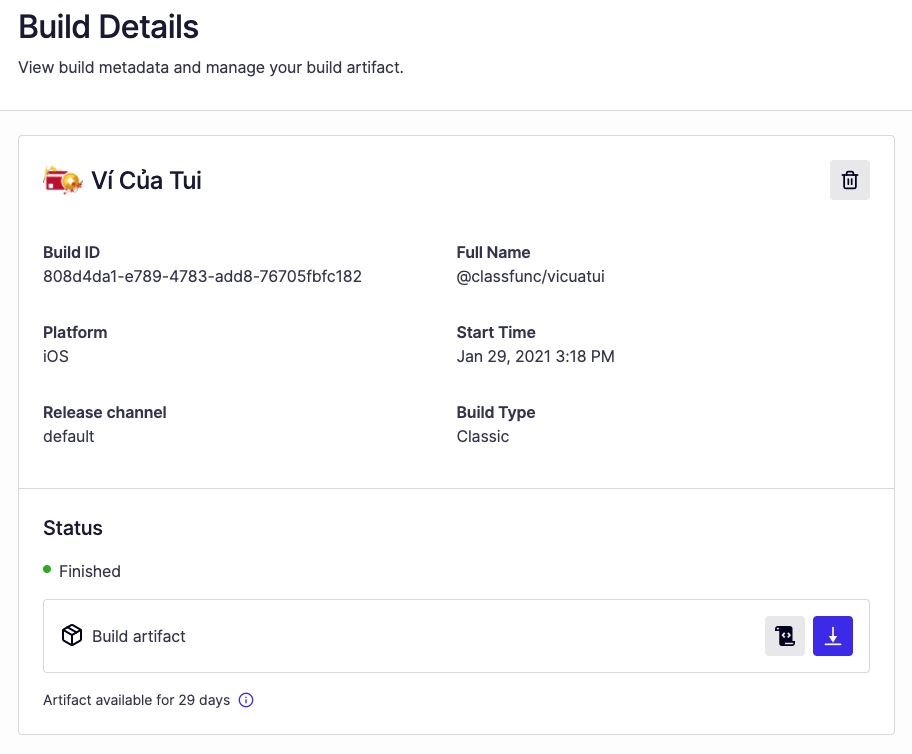This screenshot has width=912, height=754.
Task: Click the Build artifact label
Action: click(139, 636)
